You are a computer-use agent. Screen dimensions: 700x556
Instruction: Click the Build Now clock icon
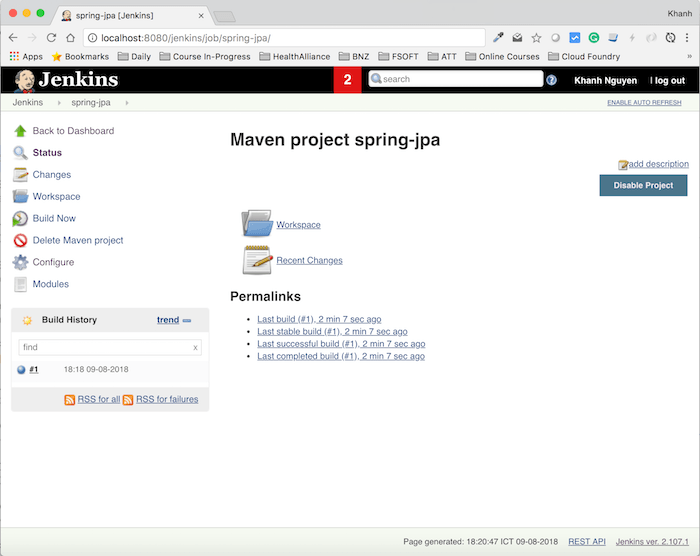[20, 218]
